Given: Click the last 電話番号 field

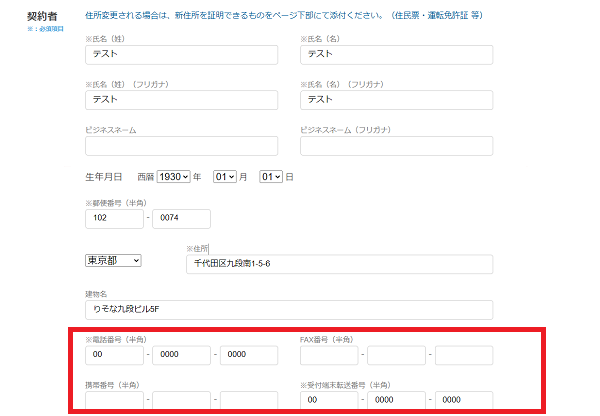Looking at the screenshot, I should [248, 355].
